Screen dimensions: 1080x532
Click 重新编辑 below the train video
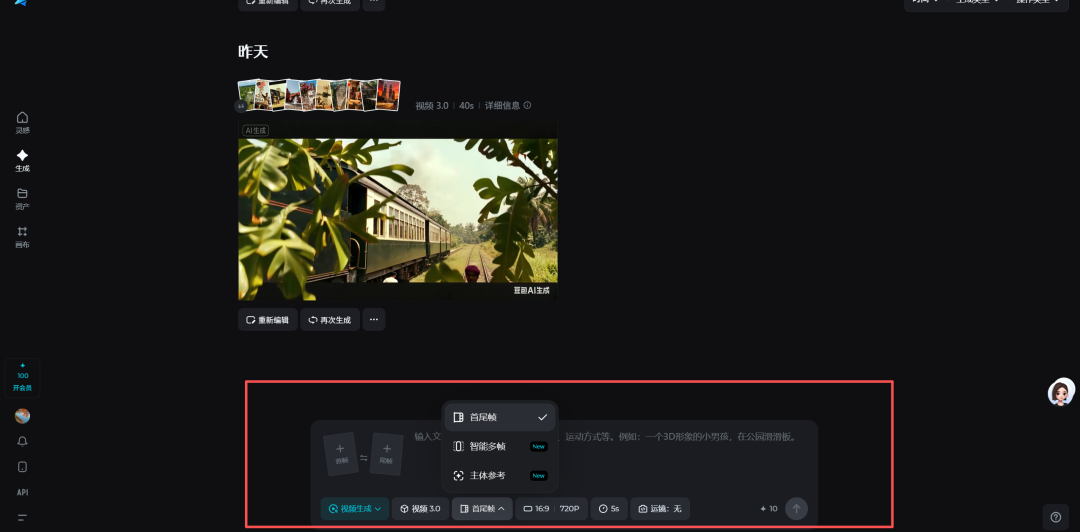268,320
